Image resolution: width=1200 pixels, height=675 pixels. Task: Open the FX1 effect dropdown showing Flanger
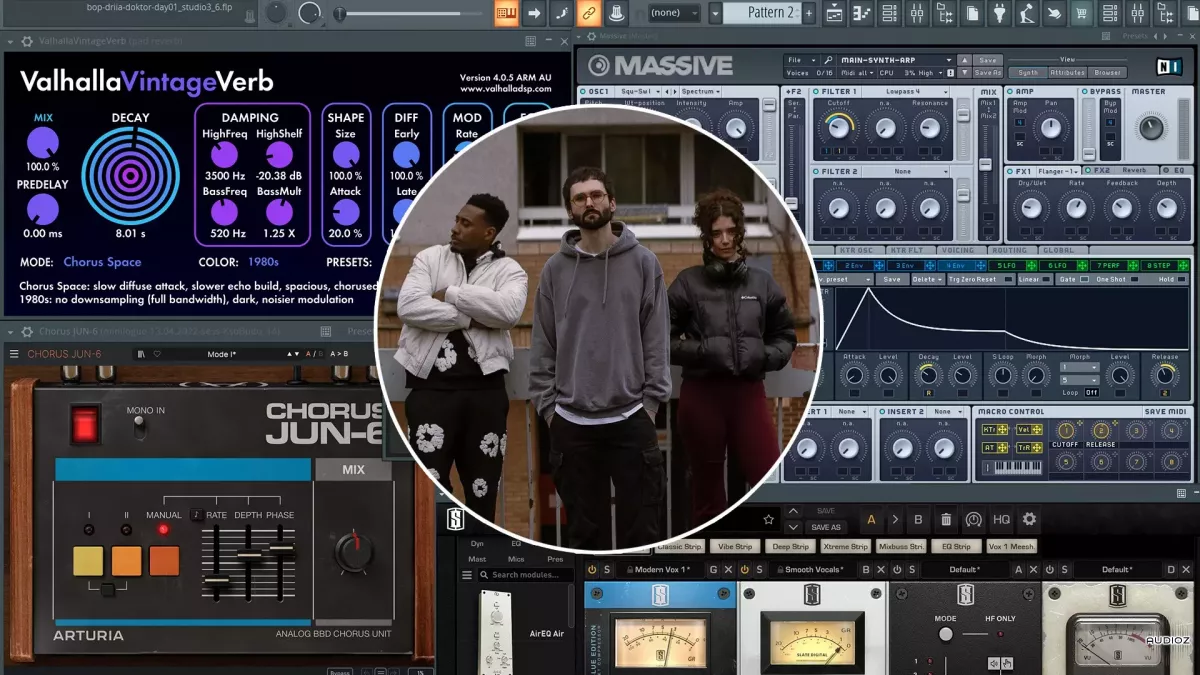pos(1060,171)
